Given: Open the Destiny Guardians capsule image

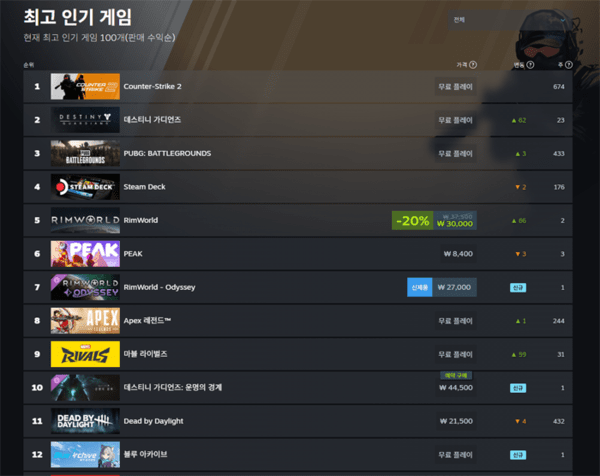Looking at the screenshot, I should pyautogui.click(x=85, y=120).
